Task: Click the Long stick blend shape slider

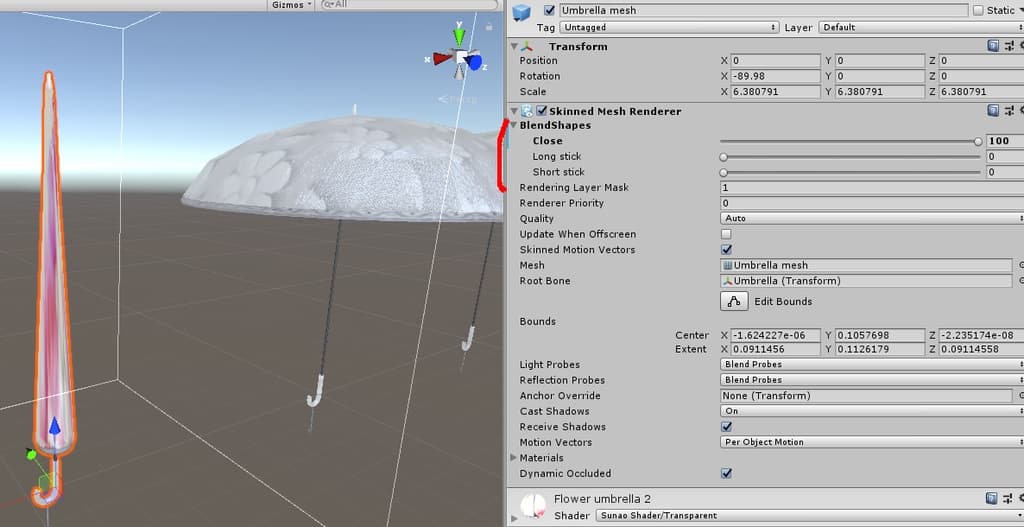Action: [x=850, y=157]
